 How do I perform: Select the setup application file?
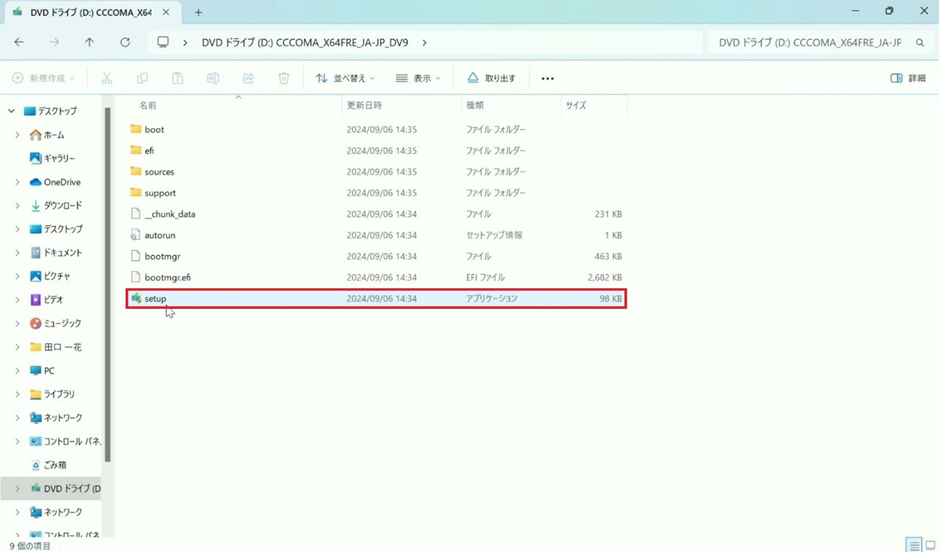click(x=155, y=299)
